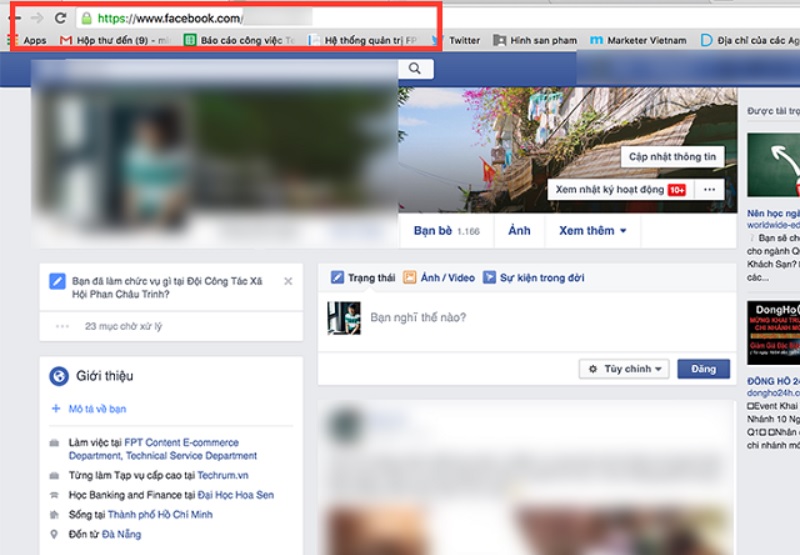Open the Hệ thống quản trị bookmark
Image resolution: width=800 pixels, height=555 pixels.
pyautogui.click(x=363, y=40)
